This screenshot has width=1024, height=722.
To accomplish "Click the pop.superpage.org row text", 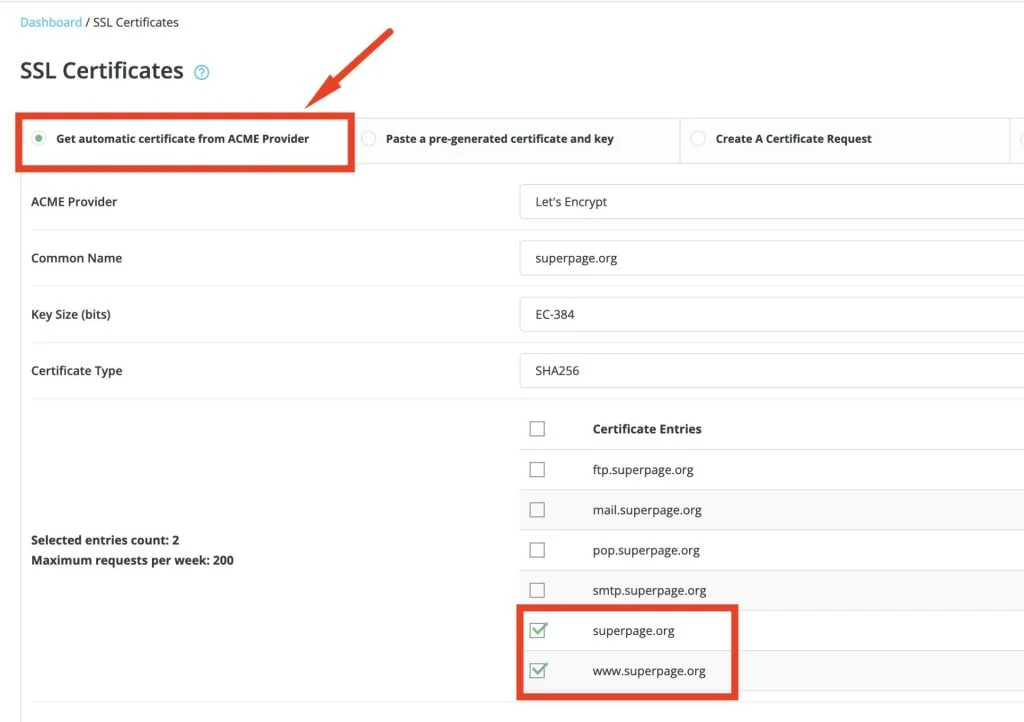I will [646, 550].
